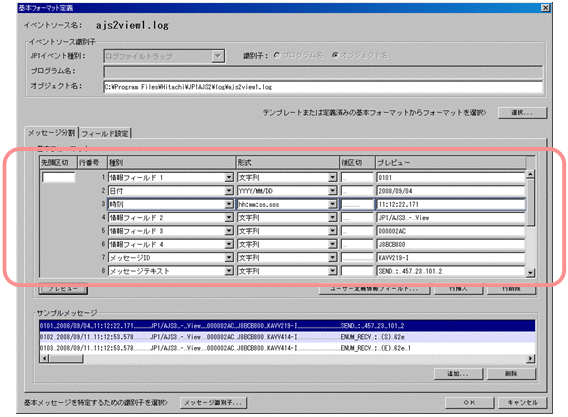
Task: Open the 種別 dropdown in row 1
Action: coord(229,178)
